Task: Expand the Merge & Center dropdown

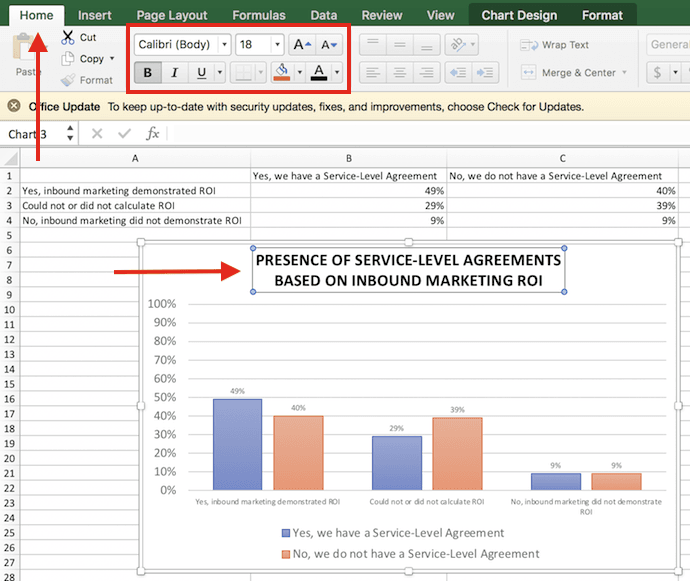Action: [x=625, y=72]
